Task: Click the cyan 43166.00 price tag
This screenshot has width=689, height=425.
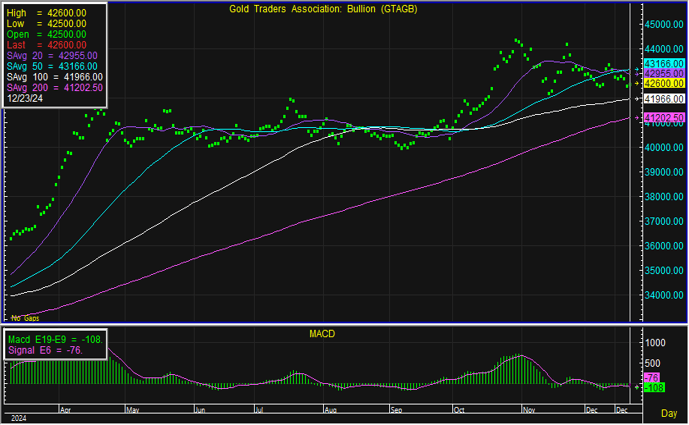Action: (661, 64)
